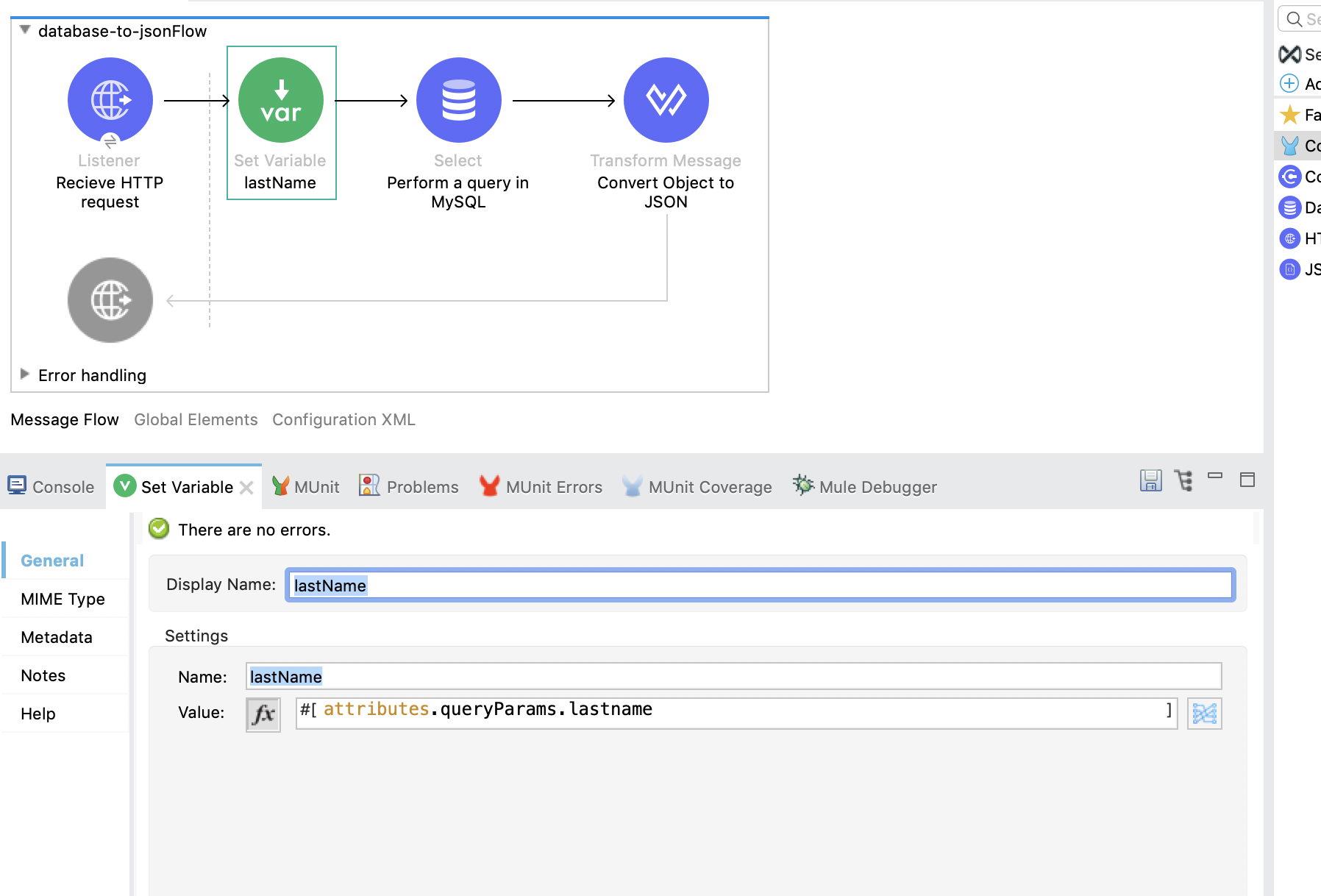1321x896 pixels.
Task: Click the "database-to-jsonFlow" flow title
Action: pos(122,31)
